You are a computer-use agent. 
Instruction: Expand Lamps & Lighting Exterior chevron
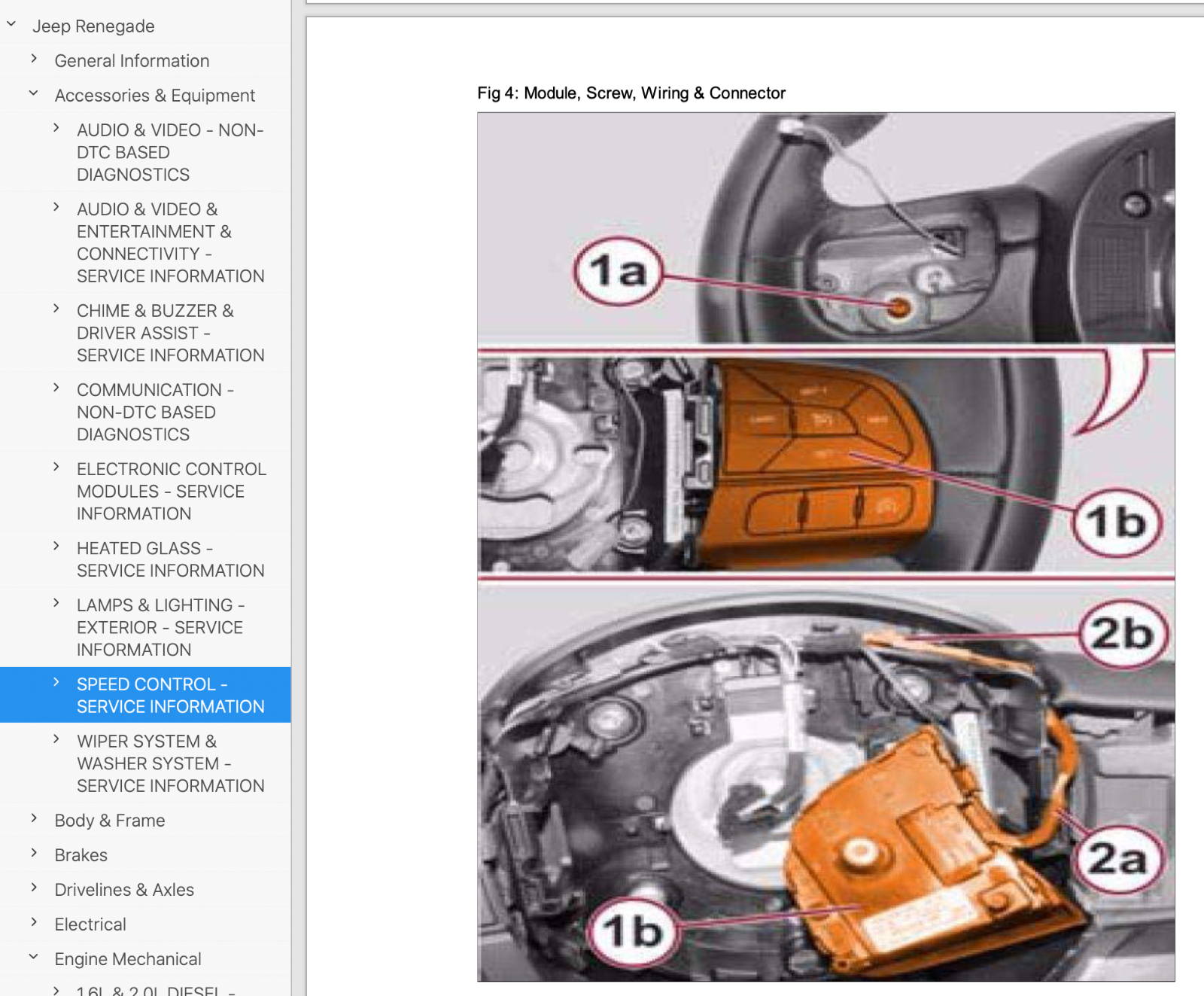click(x=56, y=604)
